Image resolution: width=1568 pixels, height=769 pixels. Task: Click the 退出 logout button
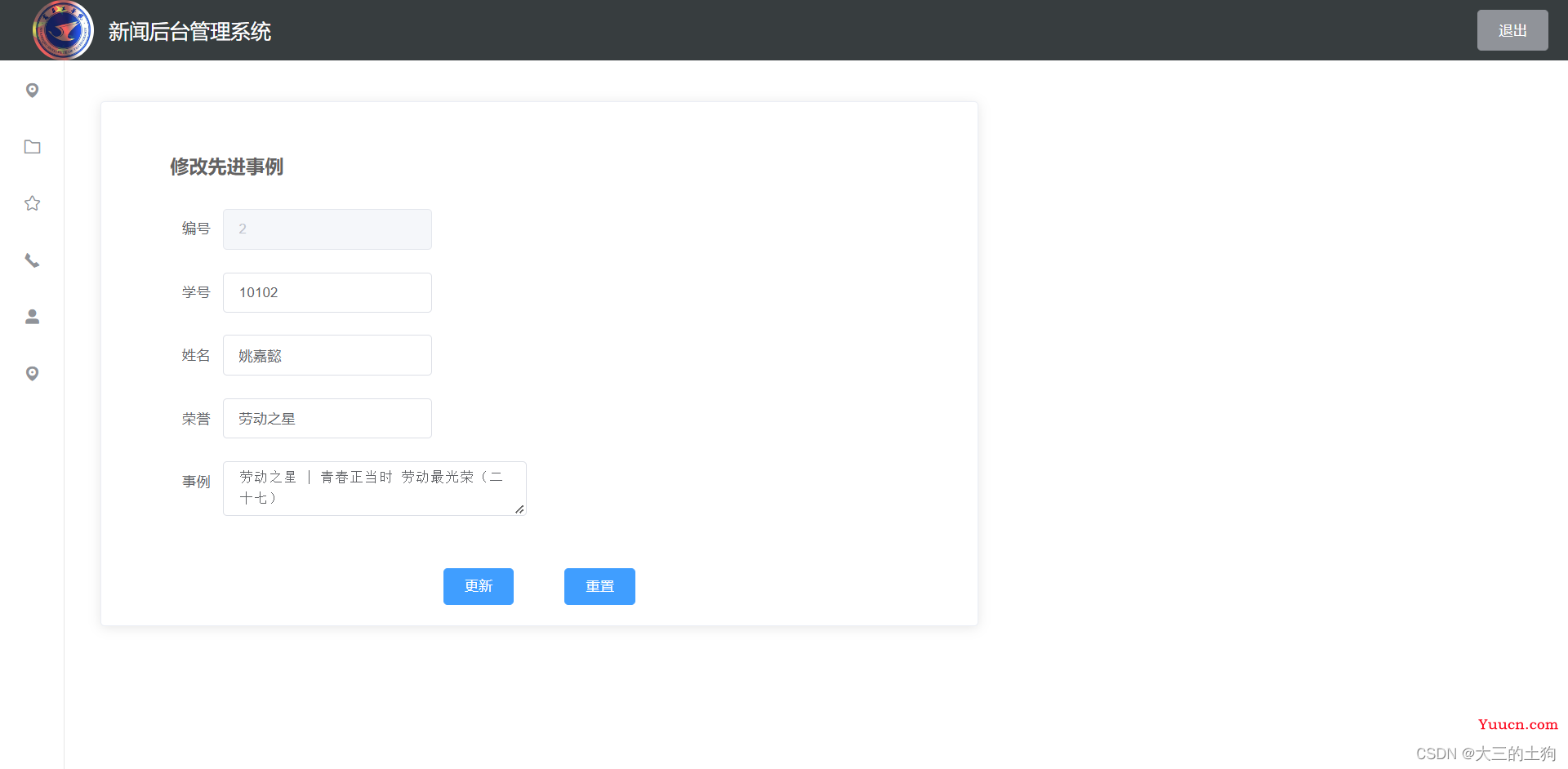click(1512, 30)
